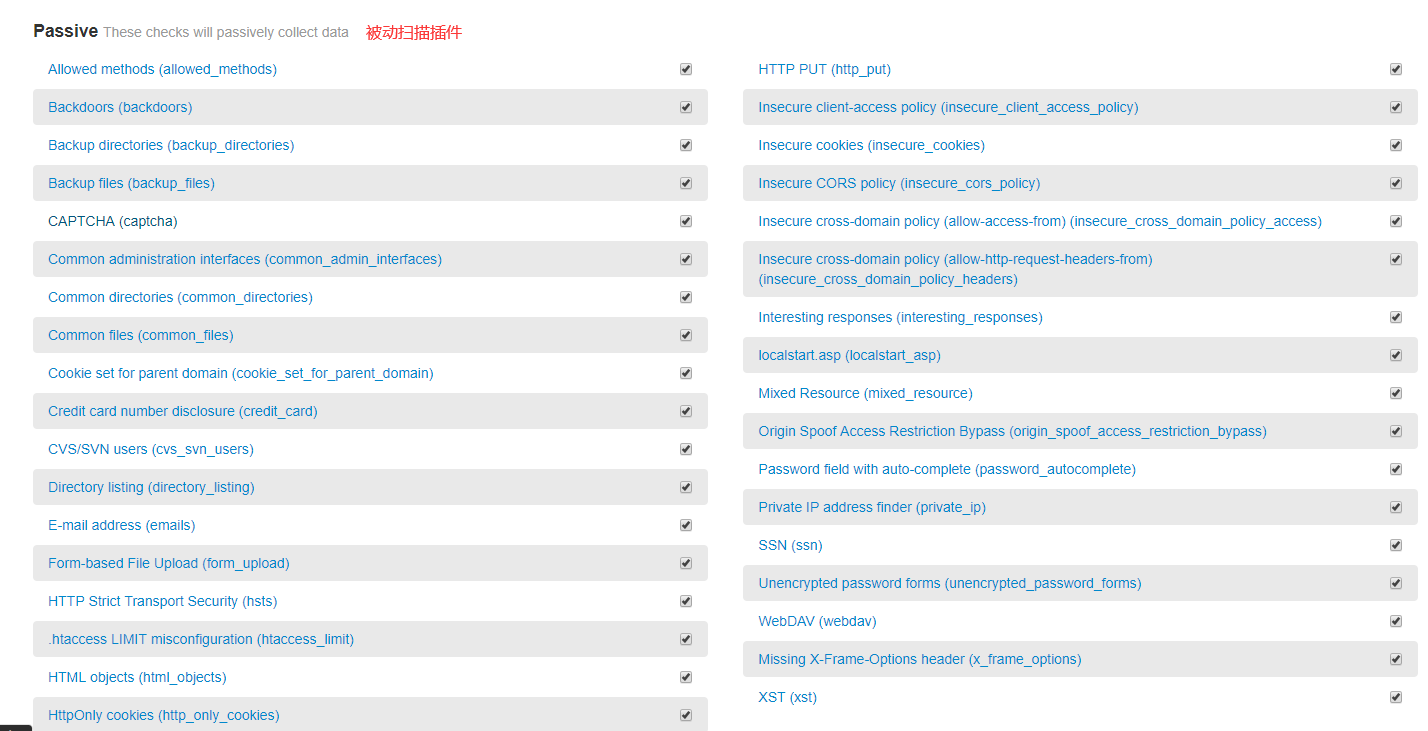This screenshot has width=1428, height=731.
Task: Uncheck the Mixed Resource checkbox
Action: [1396, 393]
